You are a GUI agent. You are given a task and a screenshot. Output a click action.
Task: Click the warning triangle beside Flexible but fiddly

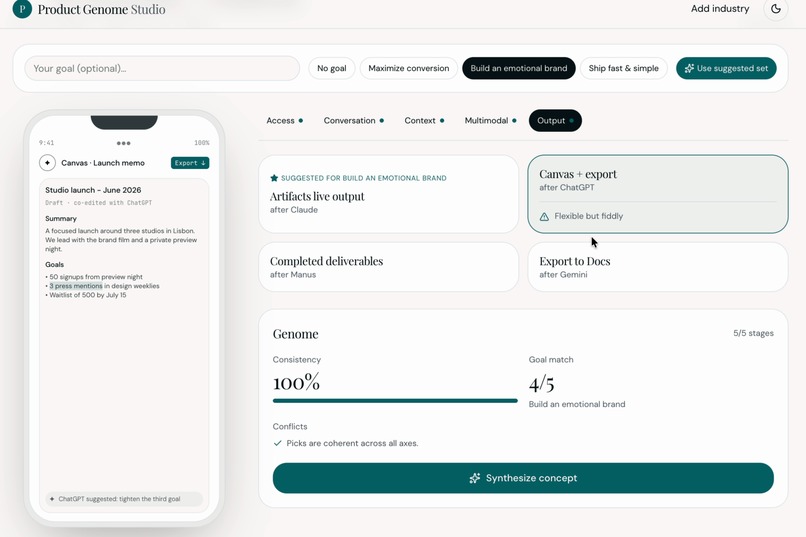pos(544,216)
